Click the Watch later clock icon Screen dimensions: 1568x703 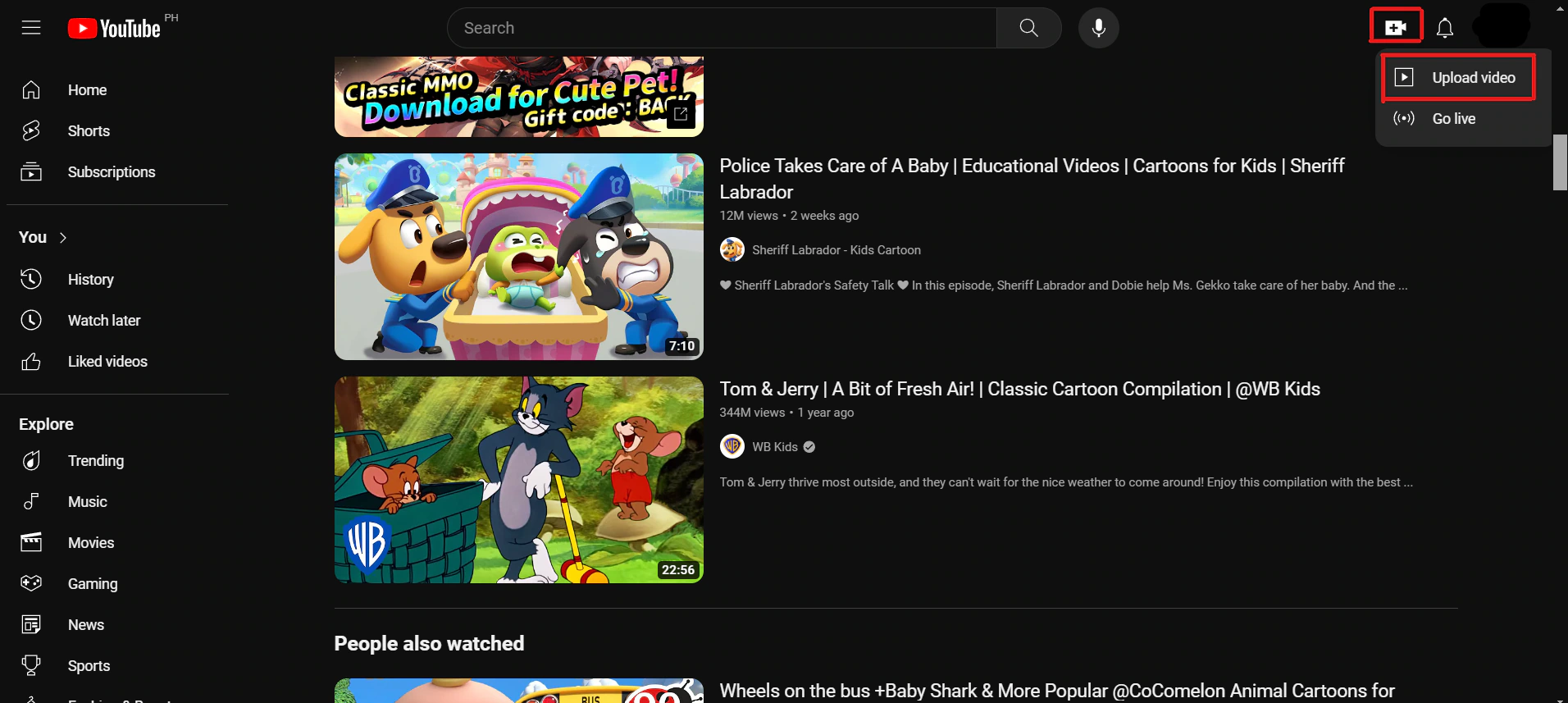coord(31,320)
